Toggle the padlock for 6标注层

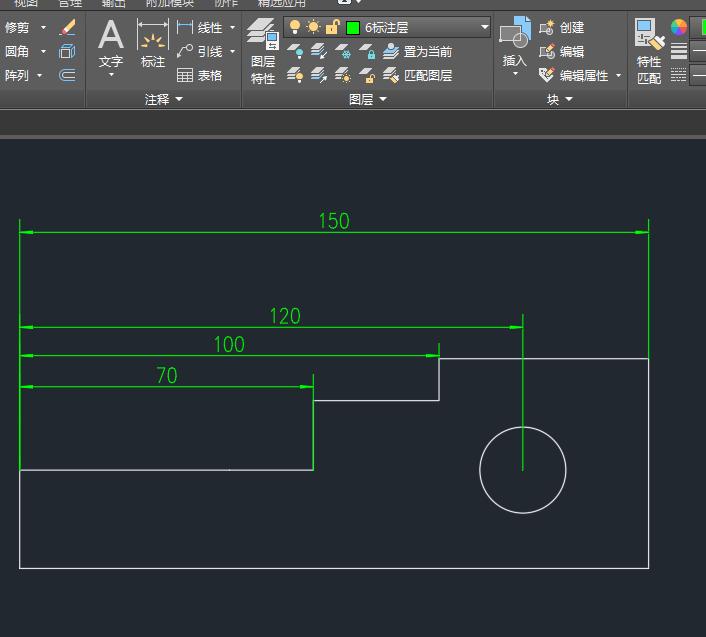pos(332,27)
